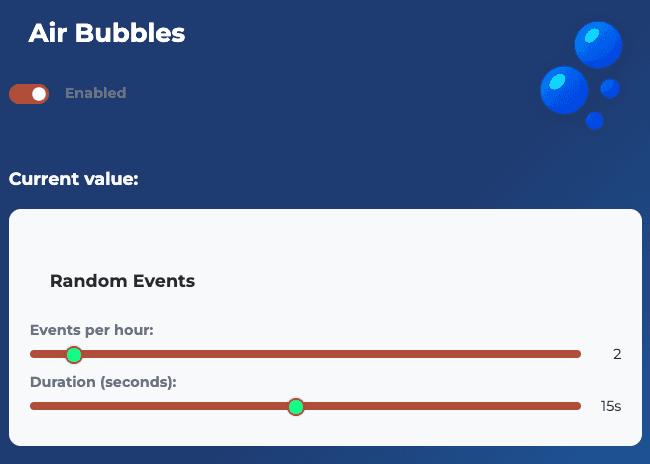Click the midpoint of Events per hour track

305,354
